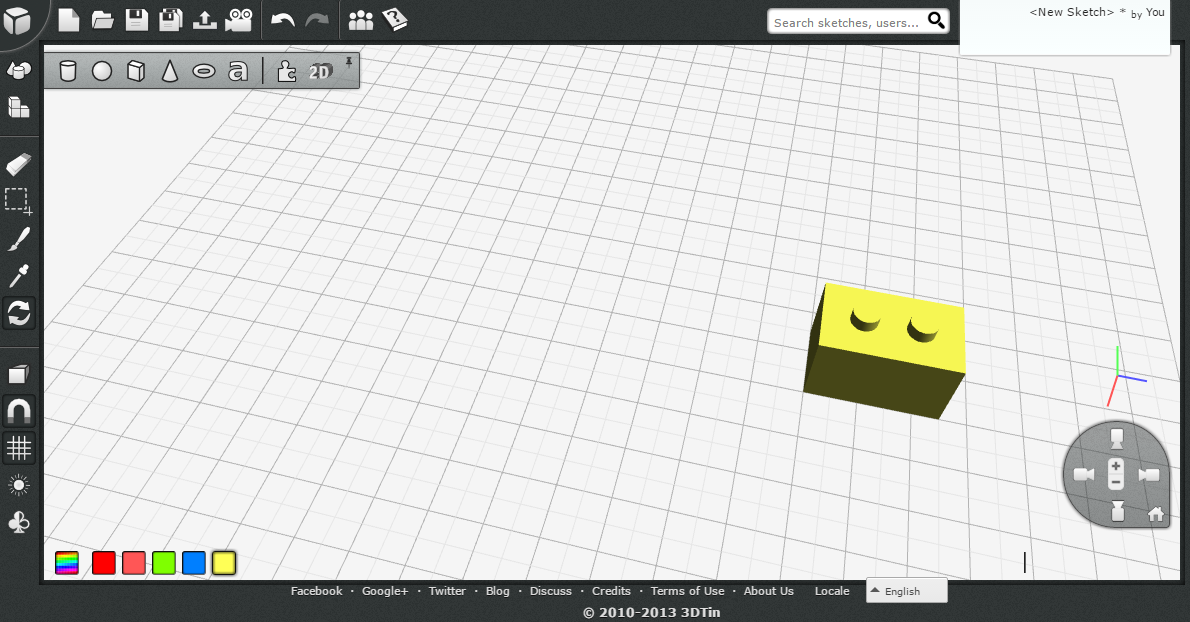Open the 2D extrude tool

[320, 71]
